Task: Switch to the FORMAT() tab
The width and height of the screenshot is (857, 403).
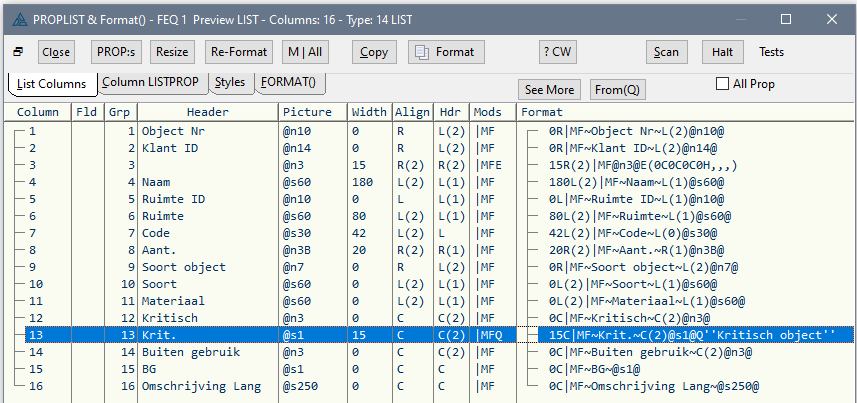Action: tap(288, 82)
